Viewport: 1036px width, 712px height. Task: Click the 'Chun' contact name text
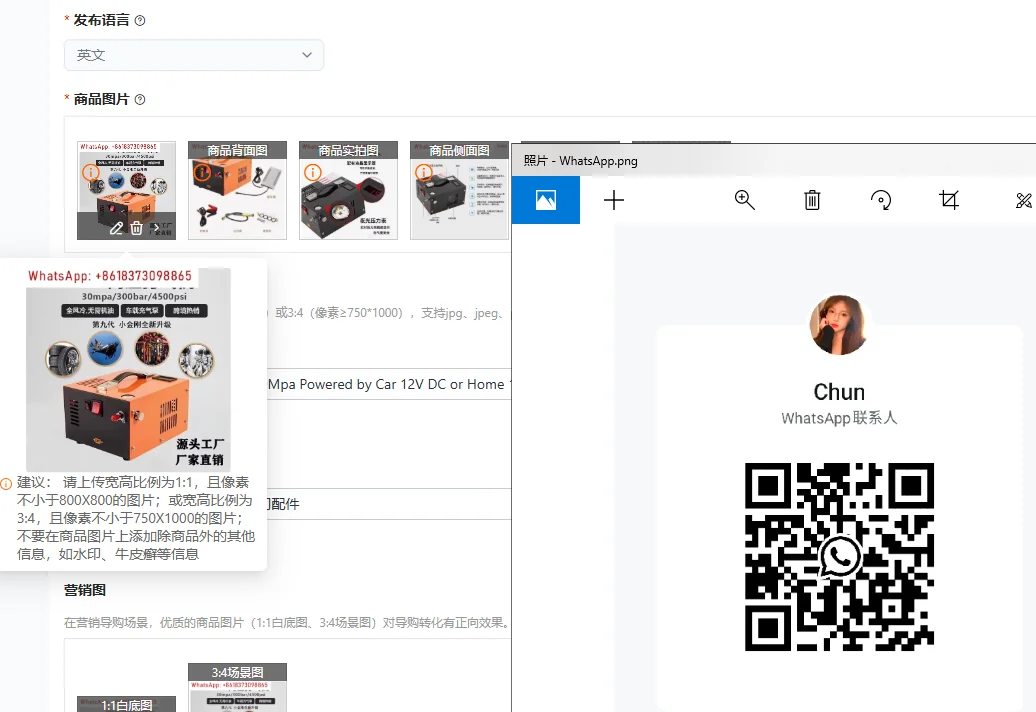pos(839,392)
